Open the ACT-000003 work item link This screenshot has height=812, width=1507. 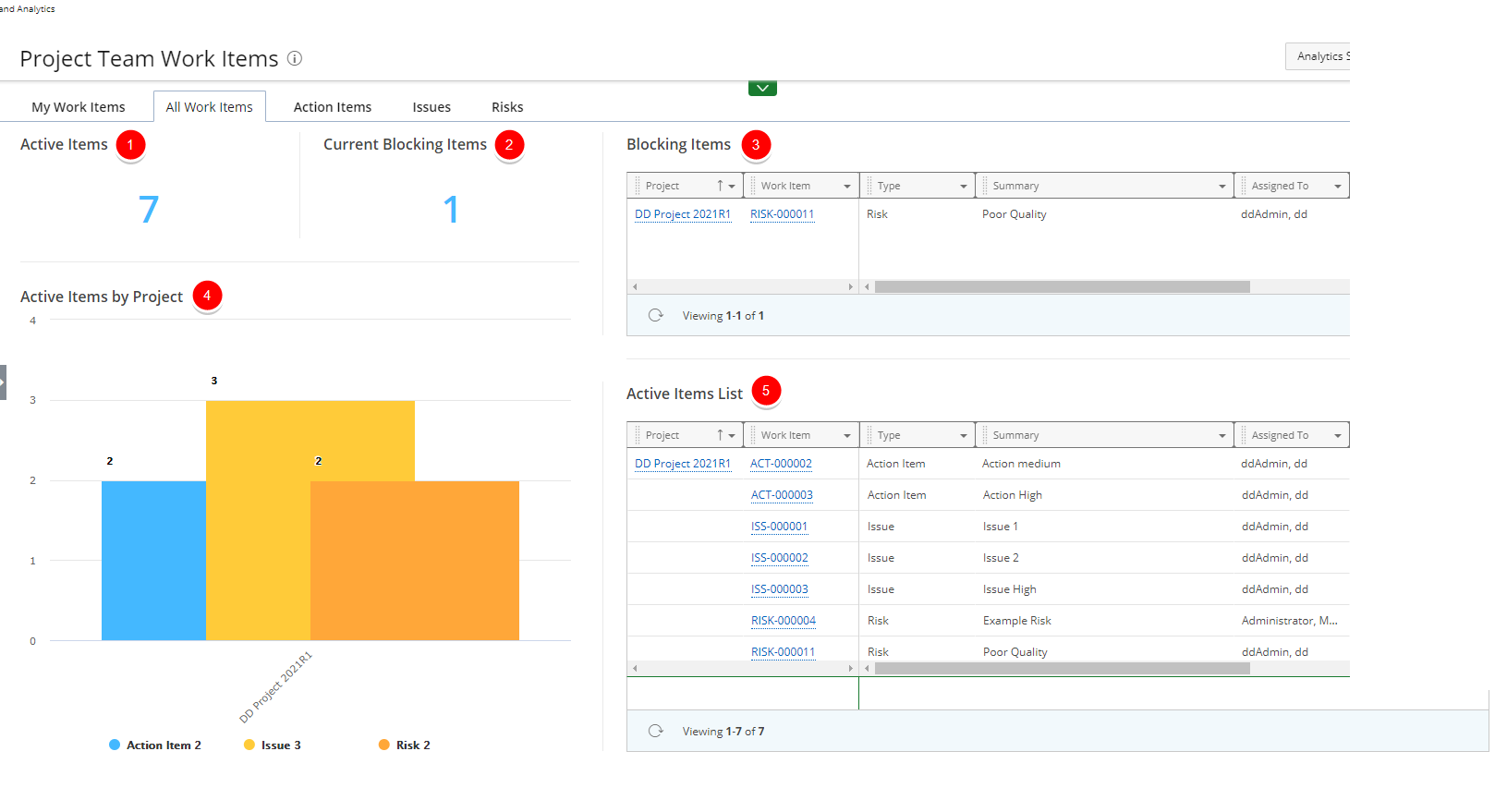coord(782,495)
